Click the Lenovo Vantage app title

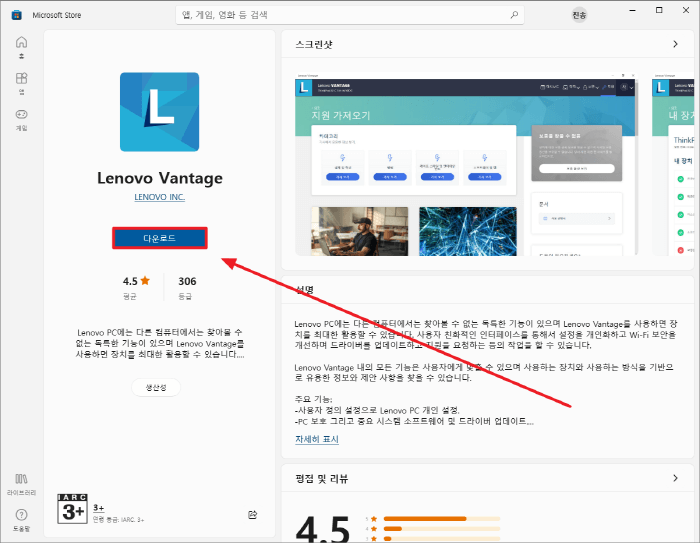(x=160, y=178)
